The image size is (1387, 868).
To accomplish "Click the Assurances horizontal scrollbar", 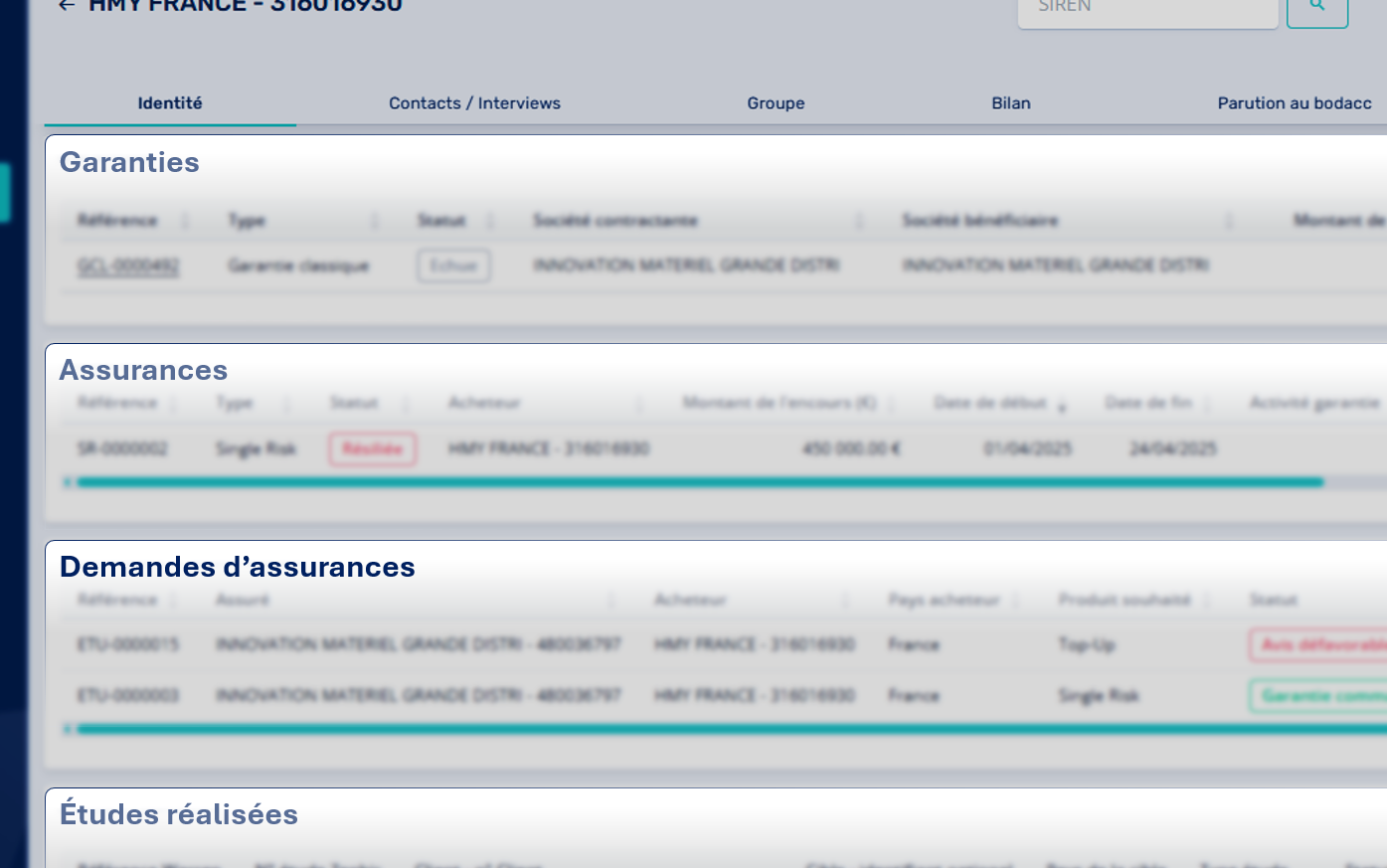I will tap(700, 482).
